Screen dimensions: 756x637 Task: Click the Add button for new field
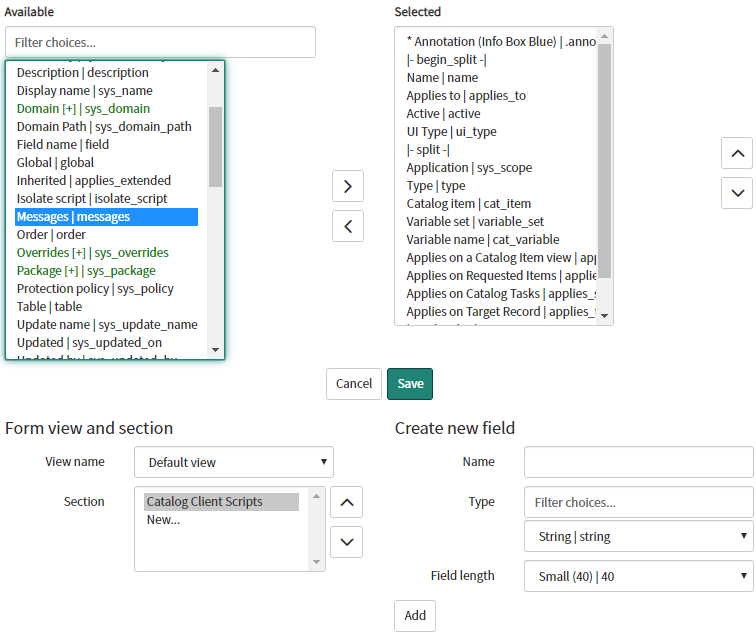coord(414,616)
